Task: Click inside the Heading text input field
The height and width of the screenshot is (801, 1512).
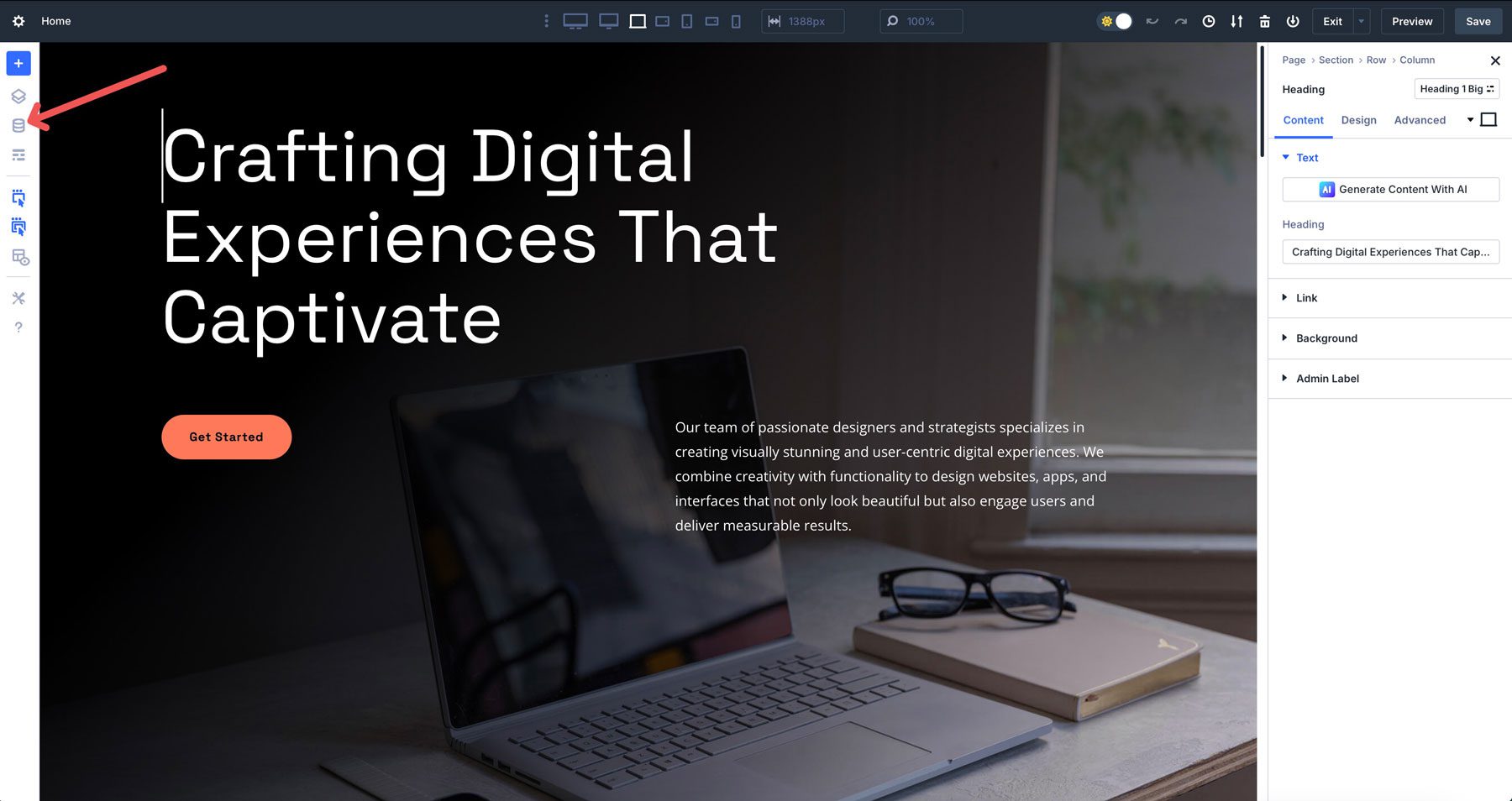Action: click(1390, 252)
